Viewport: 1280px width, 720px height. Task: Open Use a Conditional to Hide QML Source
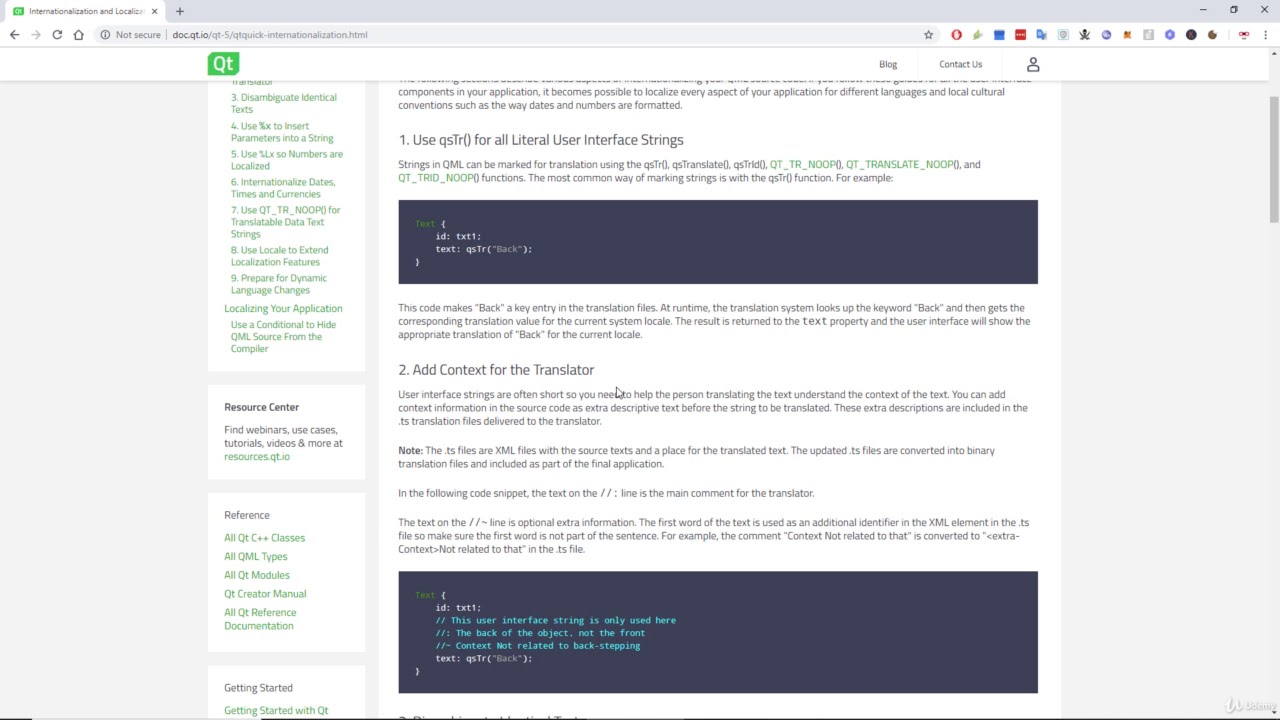(x=283, y=336)
